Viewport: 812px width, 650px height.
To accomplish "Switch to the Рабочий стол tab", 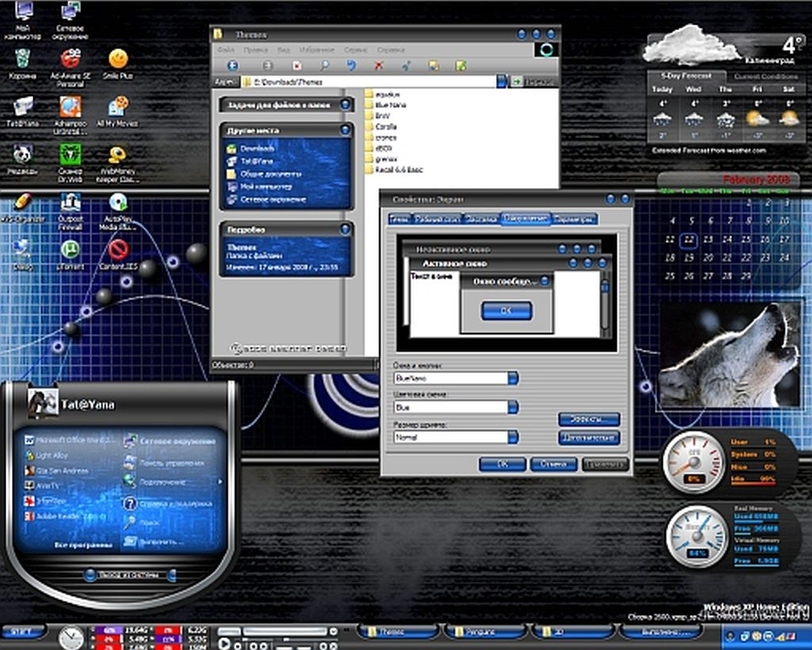I will point(438,219).
